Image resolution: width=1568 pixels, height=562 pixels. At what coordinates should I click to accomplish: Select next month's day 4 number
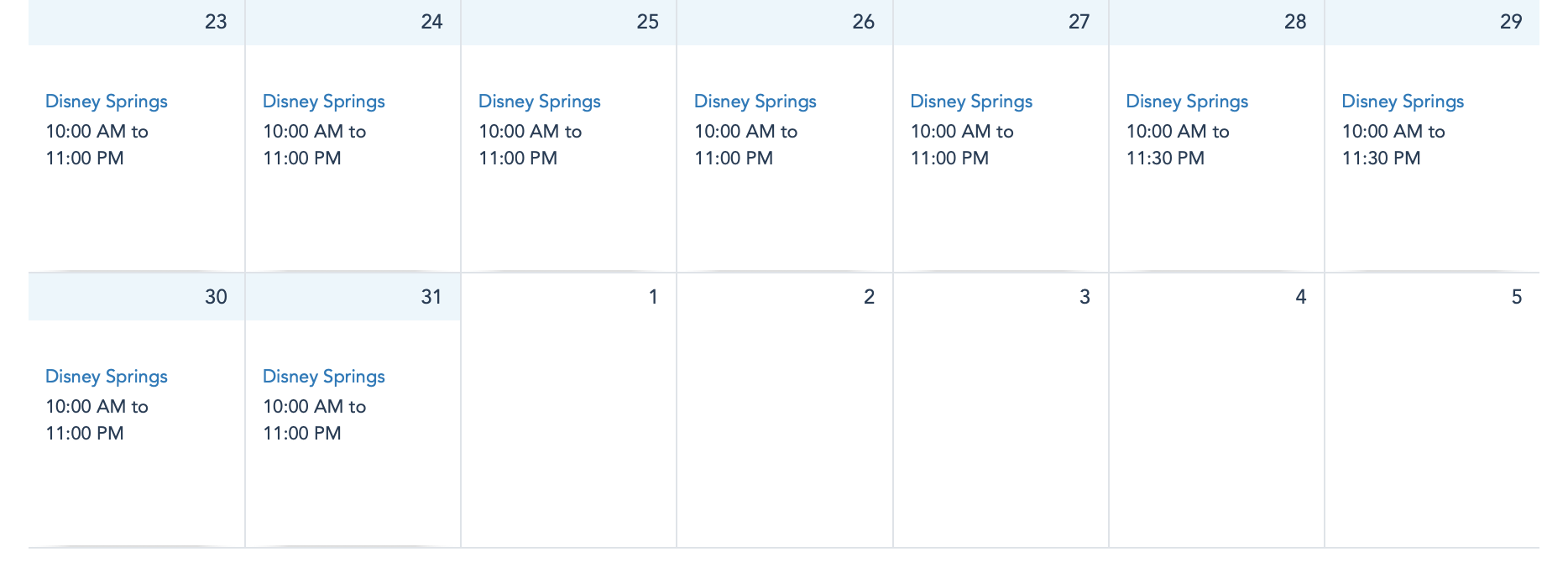(1300, 297)
